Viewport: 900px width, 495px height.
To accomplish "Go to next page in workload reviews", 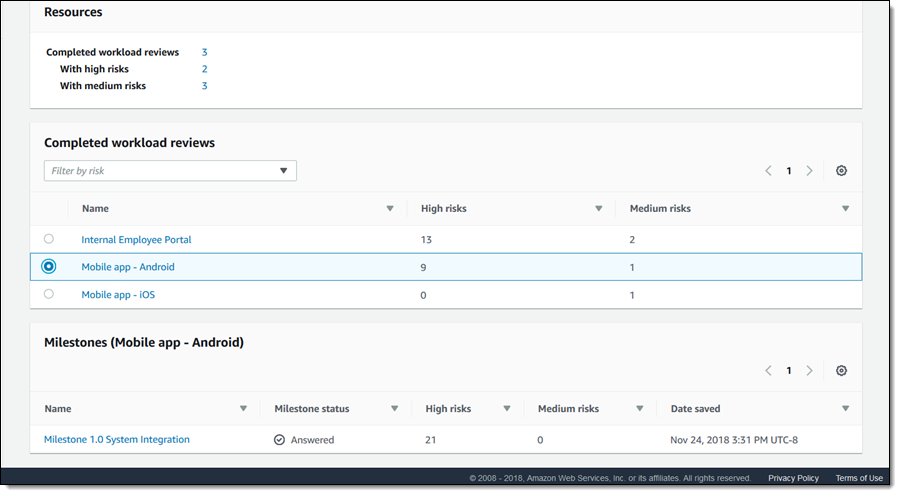I will (x=809, y=171).
